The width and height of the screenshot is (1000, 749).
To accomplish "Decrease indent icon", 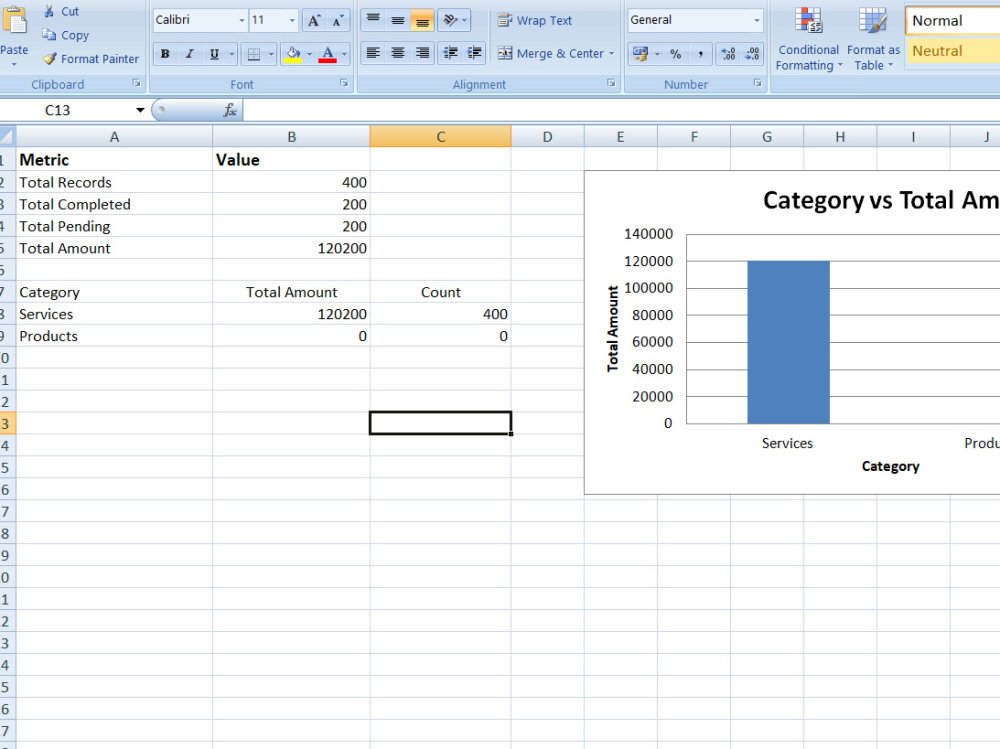I will (x=450, y=53).
